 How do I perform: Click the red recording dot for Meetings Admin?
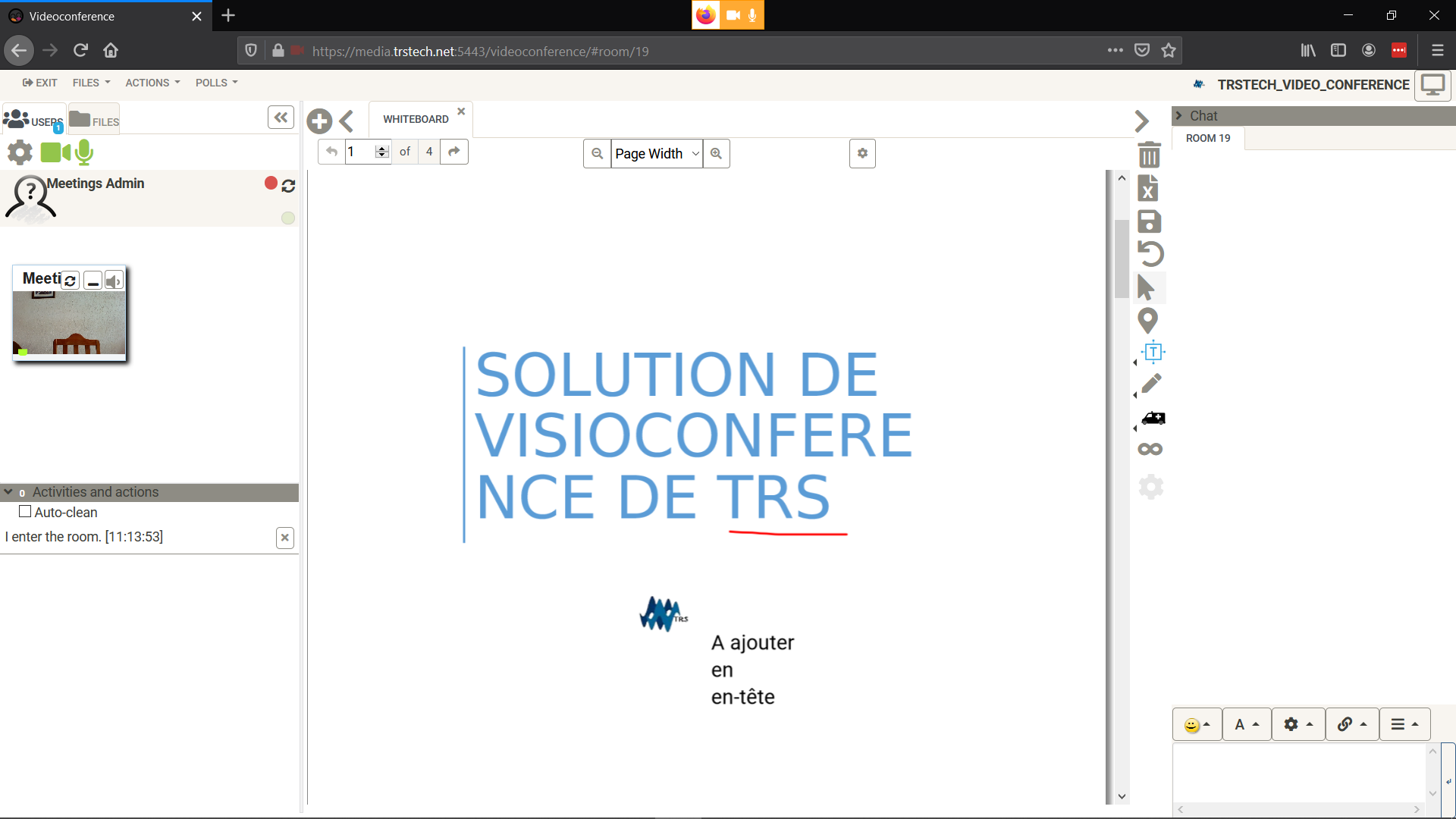[x=271, y=183]
